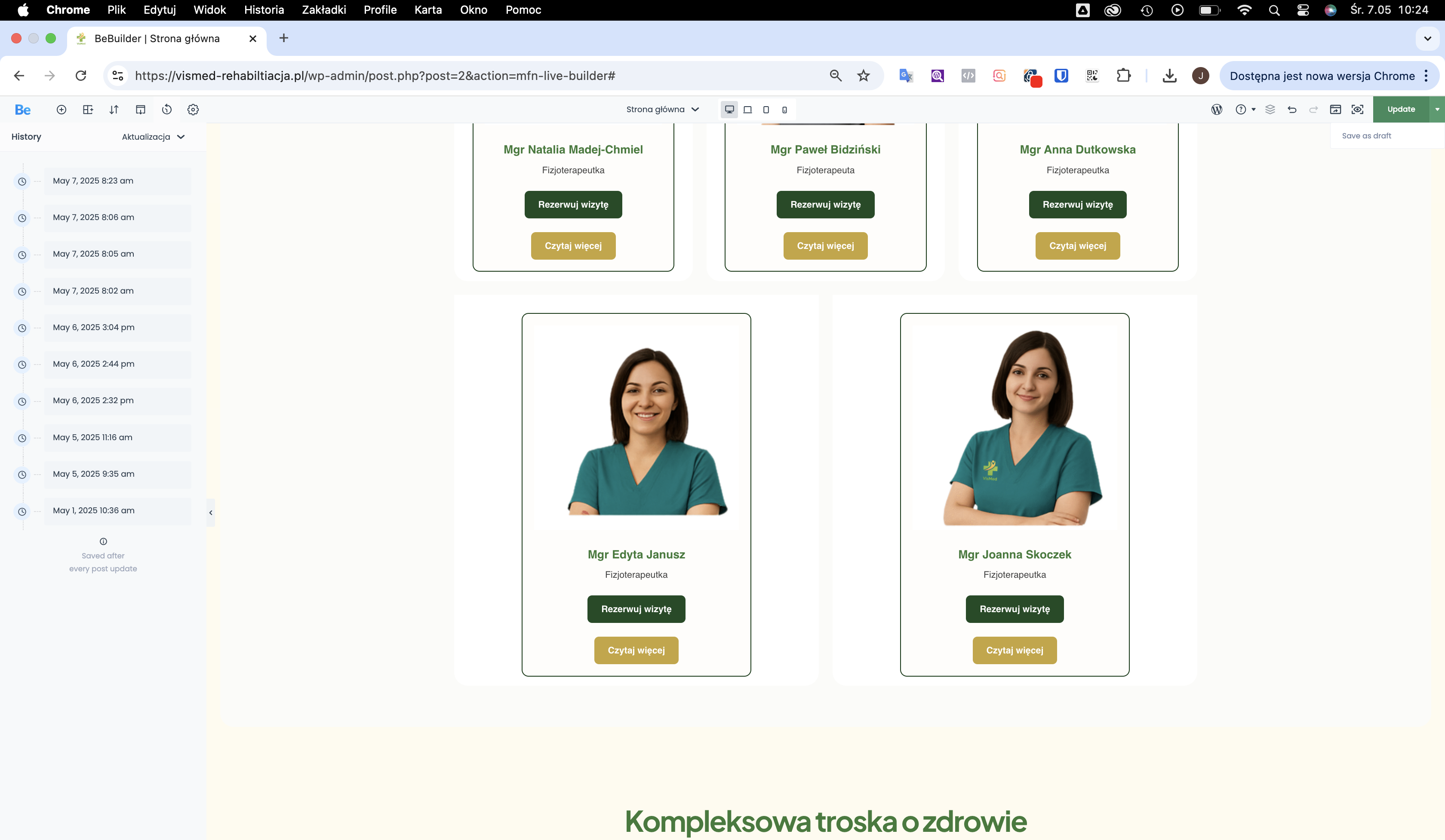Reload the page in Chrome
The image size is (1445, 840).
click(81, 76)
